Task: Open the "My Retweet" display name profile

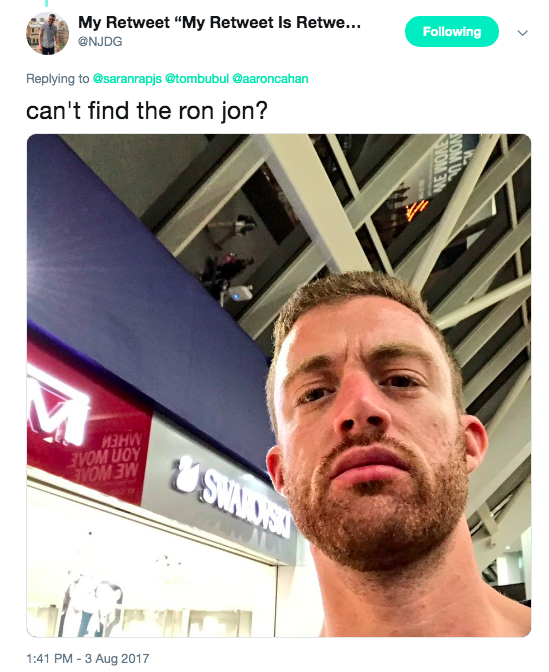Action: pyautogui.click(x=219, y=22)
